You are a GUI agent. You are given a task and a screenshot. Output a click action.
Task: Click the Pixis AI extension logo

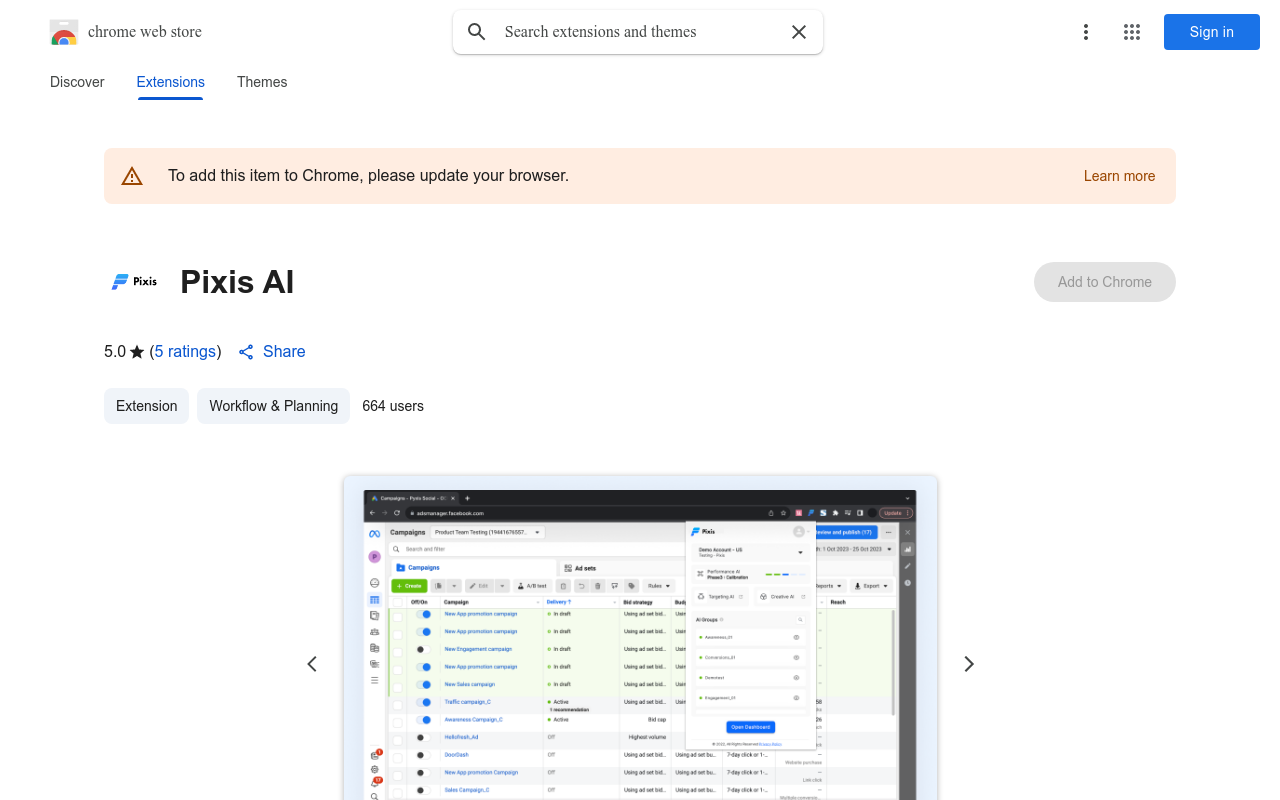[x=134, y=282]
